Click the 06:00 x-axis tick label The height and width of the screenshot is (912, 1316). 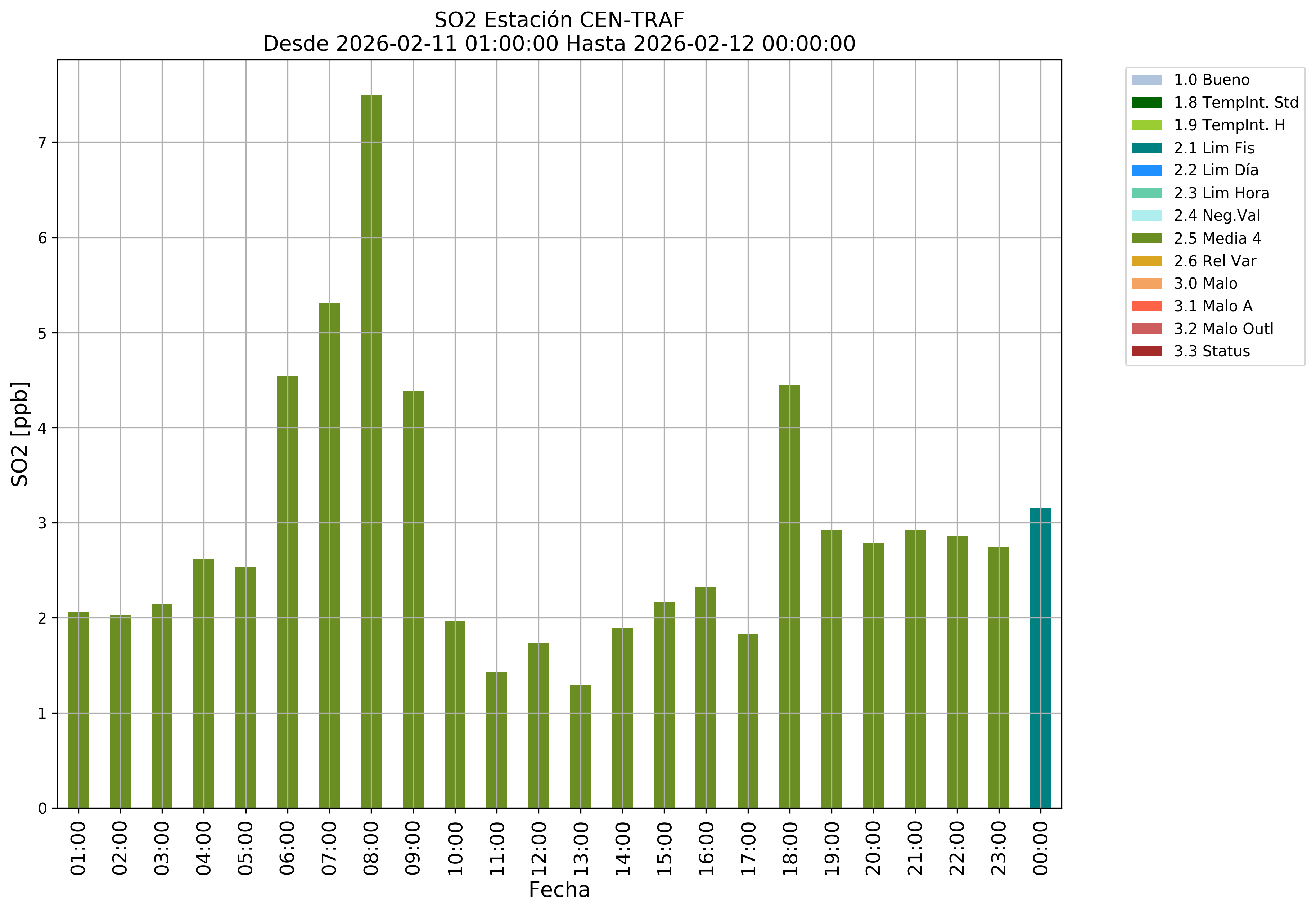288,848
